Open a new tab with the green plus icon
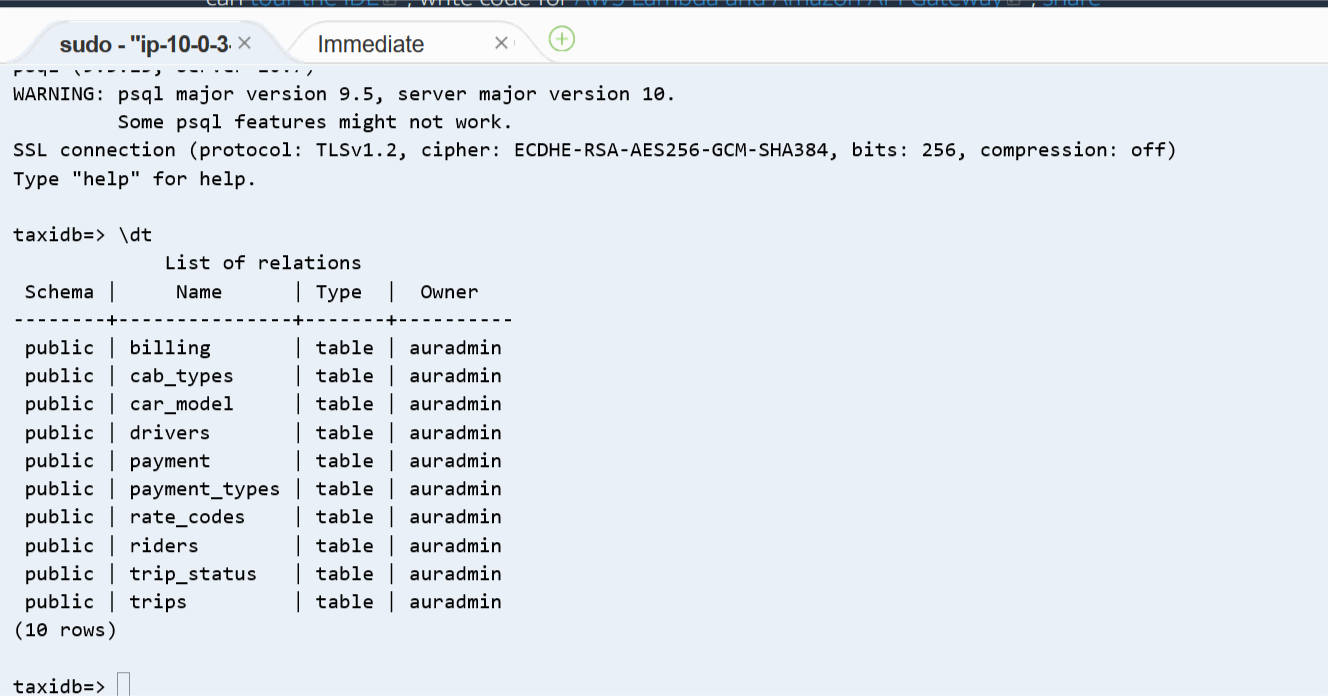The width and height of the screenshot is (1328, 696). (562, 39)
